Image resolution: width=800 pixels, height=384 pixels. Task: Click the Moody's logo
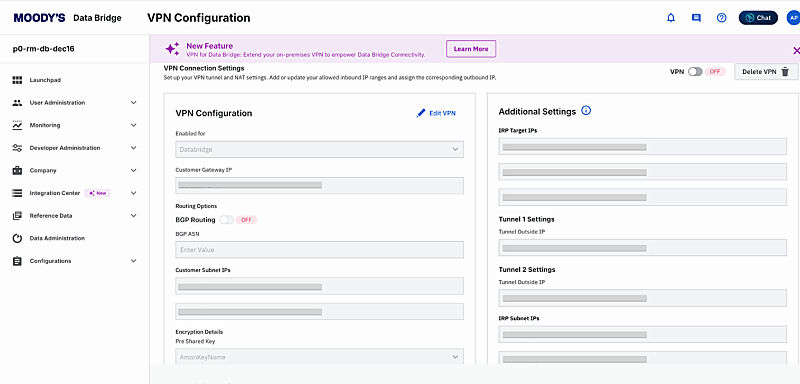point(39,18)
